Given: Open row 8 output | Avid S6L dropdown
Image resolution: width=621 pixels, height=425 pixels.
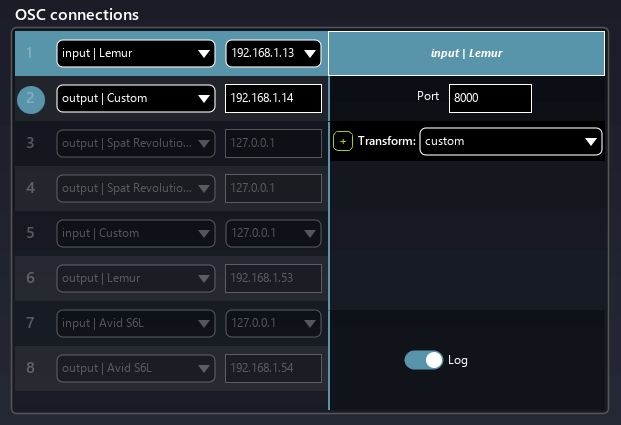Looking at the screenshot, I should [136, 368].
